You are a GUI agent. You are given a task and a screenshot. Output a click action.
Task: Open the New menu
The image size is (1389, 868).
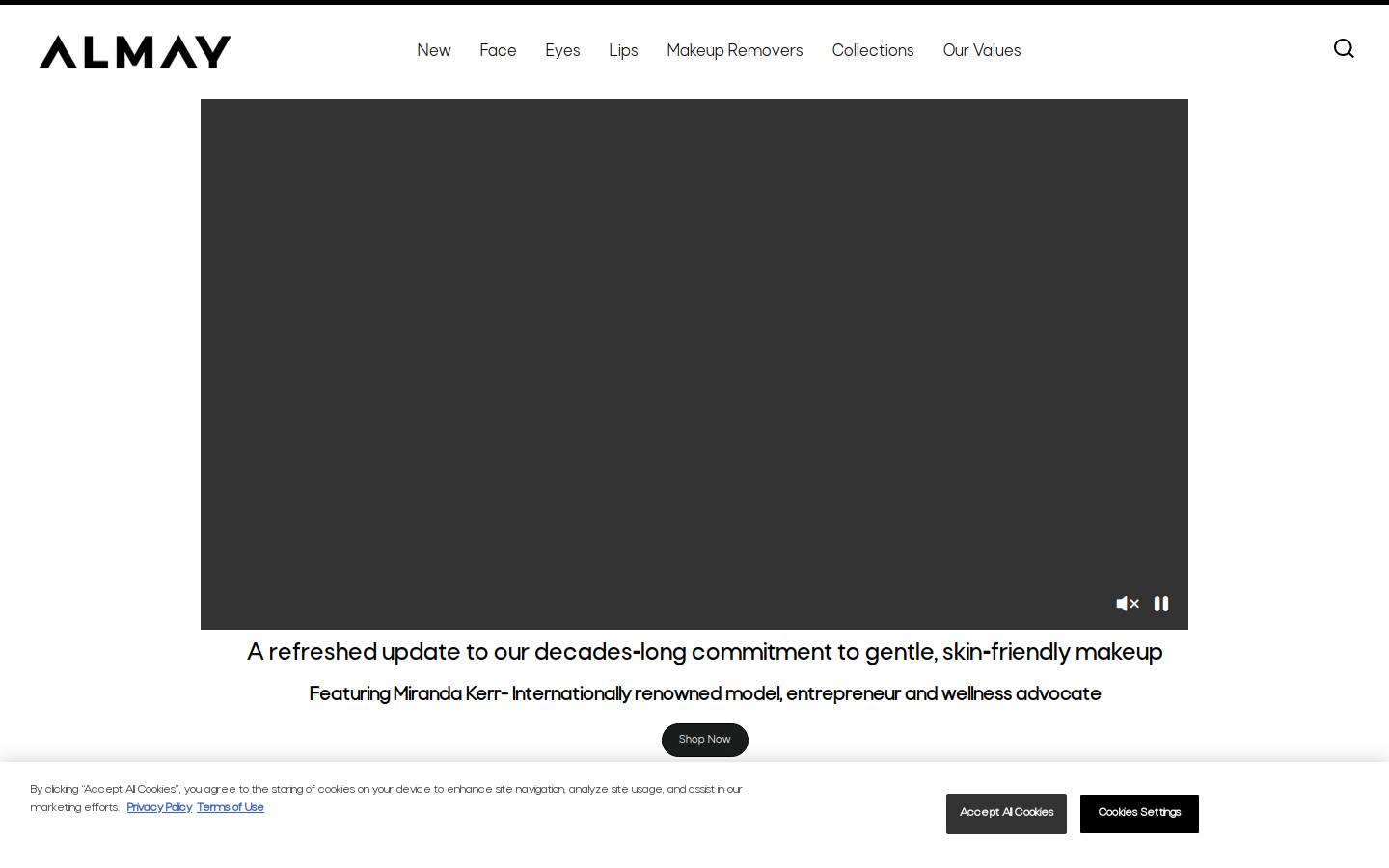point(434,51)
